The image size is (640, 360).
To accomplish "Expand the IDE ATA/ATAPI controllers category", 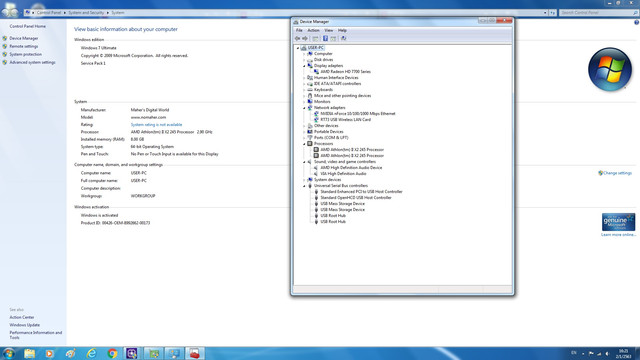I will point(304,84).
